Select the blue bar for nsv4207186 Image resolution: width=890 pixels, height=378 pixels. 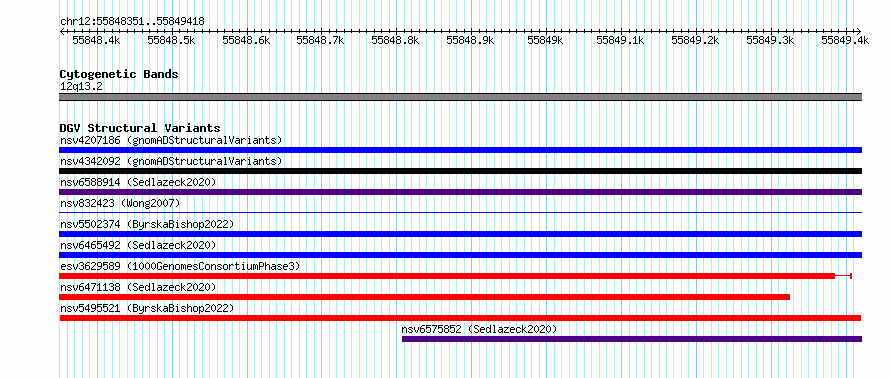coord(460,150)
